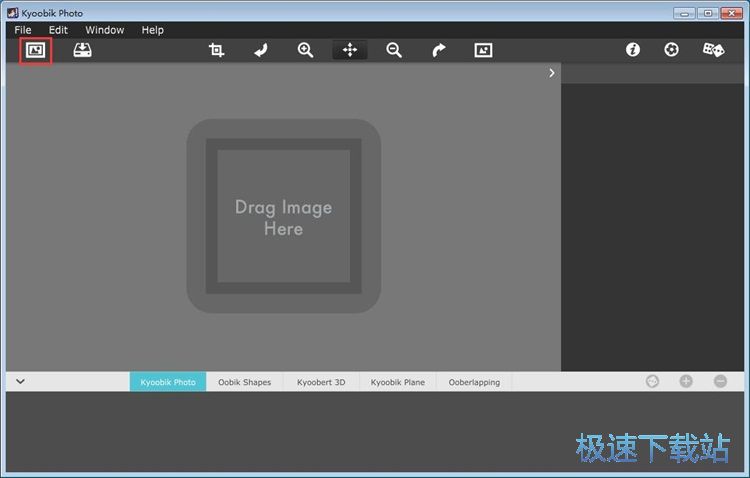Click the open image icon in toolbar
The image size is (750, 478).
click(x=36, y=50)
